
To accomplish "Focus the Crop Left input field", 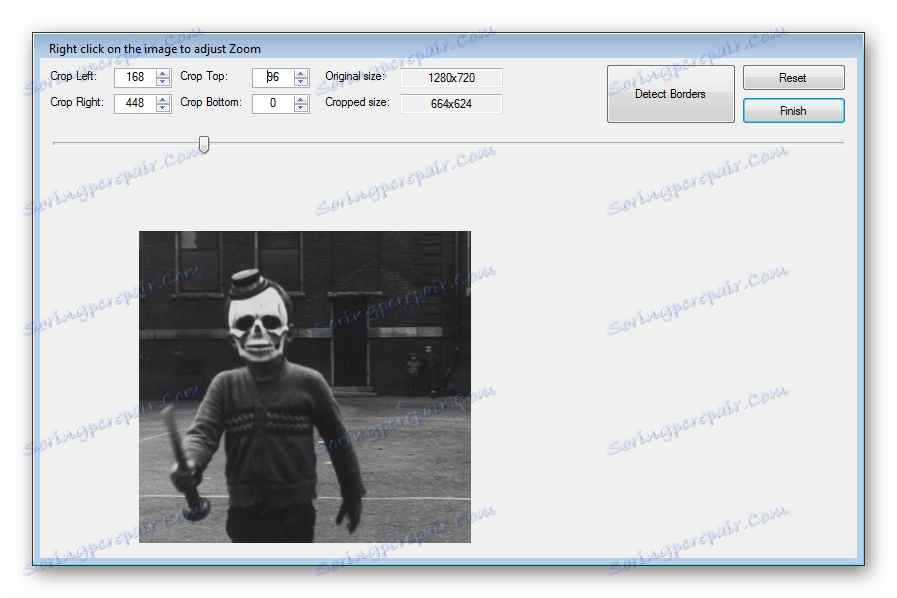I will [x=136, y=77].
